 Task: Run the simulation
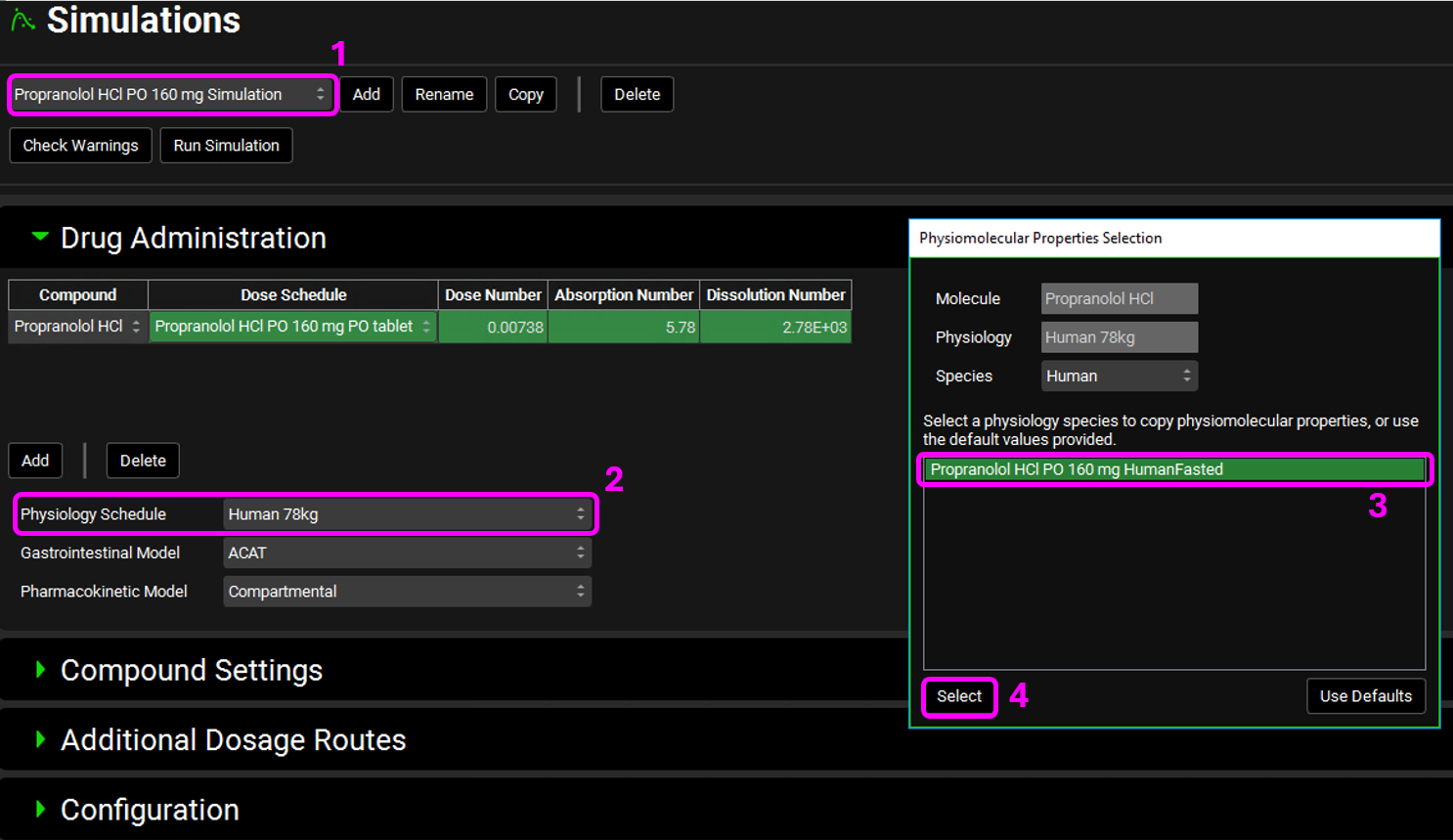[226, 146]
